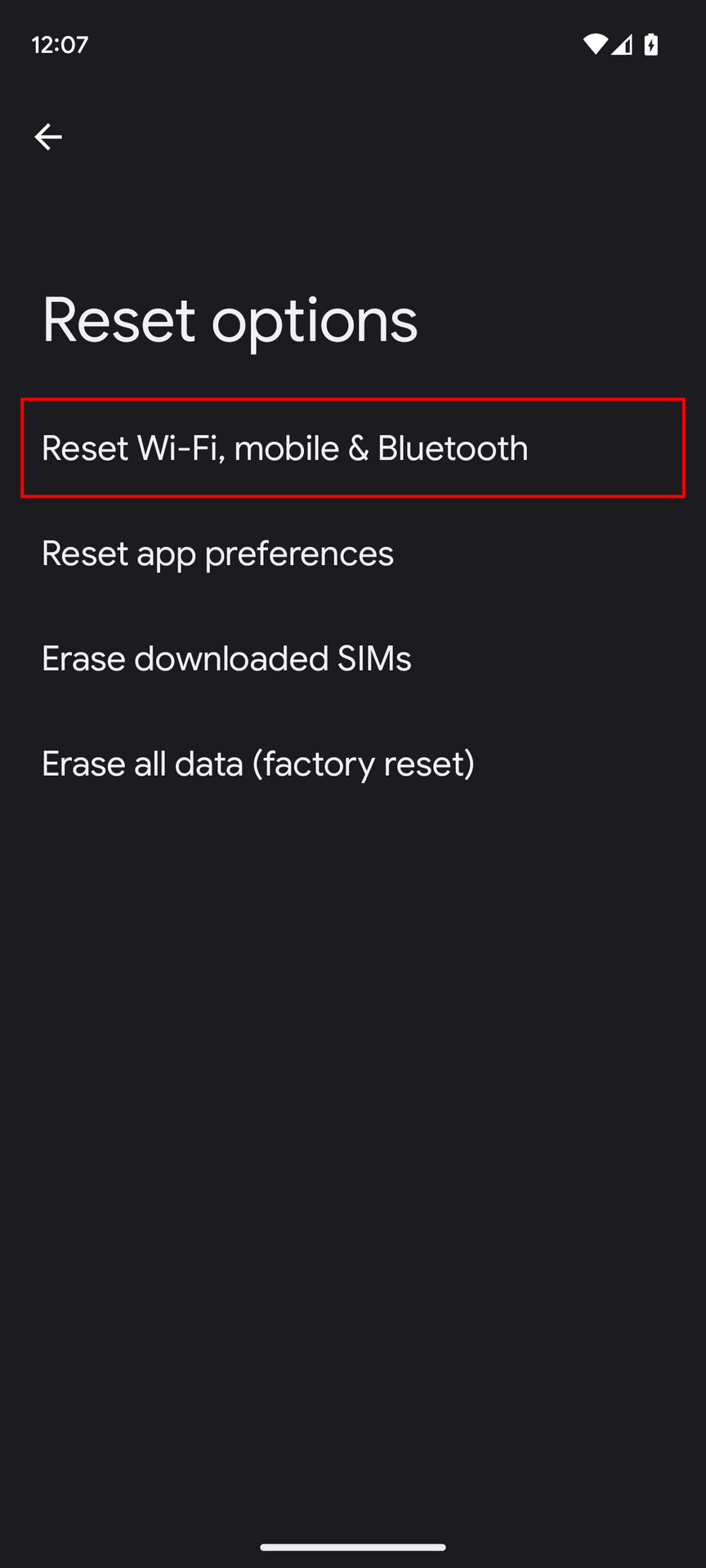The image size is (706, 1568).
Task: Tap the battery charging icon
Action: (651, 44)
